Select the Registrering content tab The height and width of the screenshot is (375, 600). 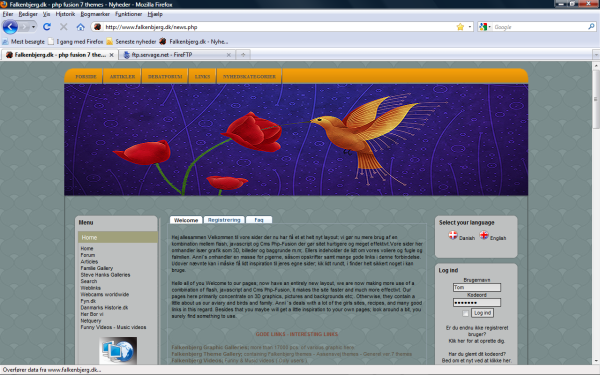coord(224,220)
